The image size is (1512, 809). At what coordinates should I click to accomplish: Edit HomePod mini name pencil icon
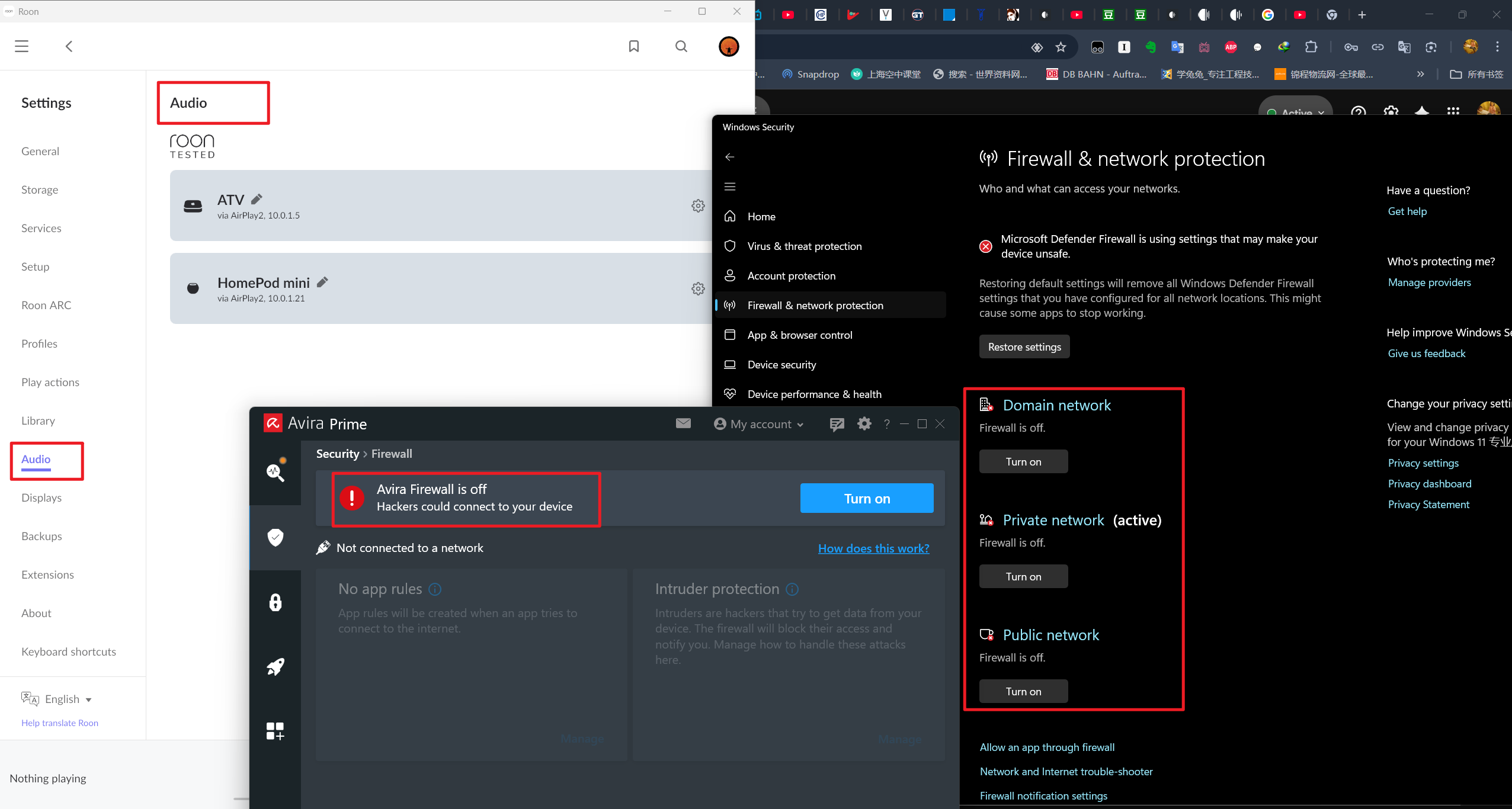[322, 282]
